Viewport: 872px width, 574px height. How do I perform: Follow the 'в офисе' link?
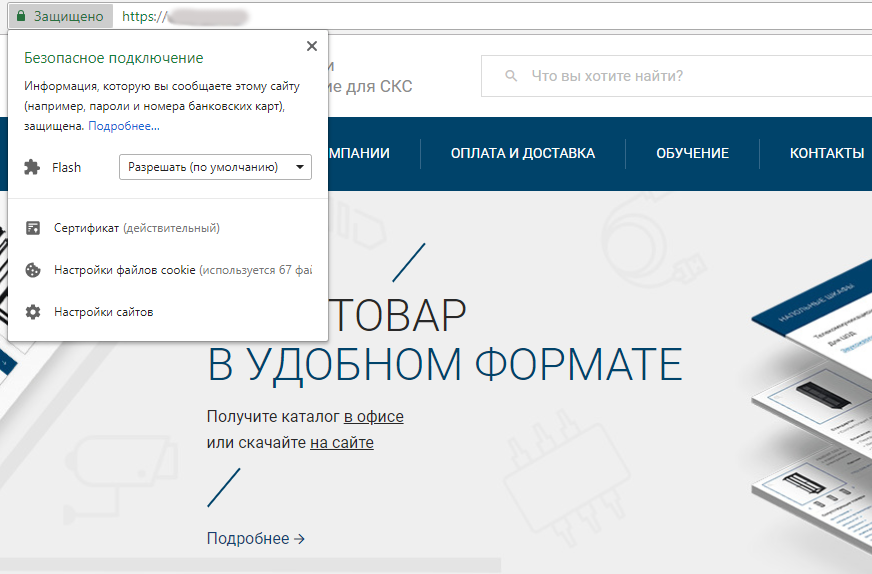point(374,416)
